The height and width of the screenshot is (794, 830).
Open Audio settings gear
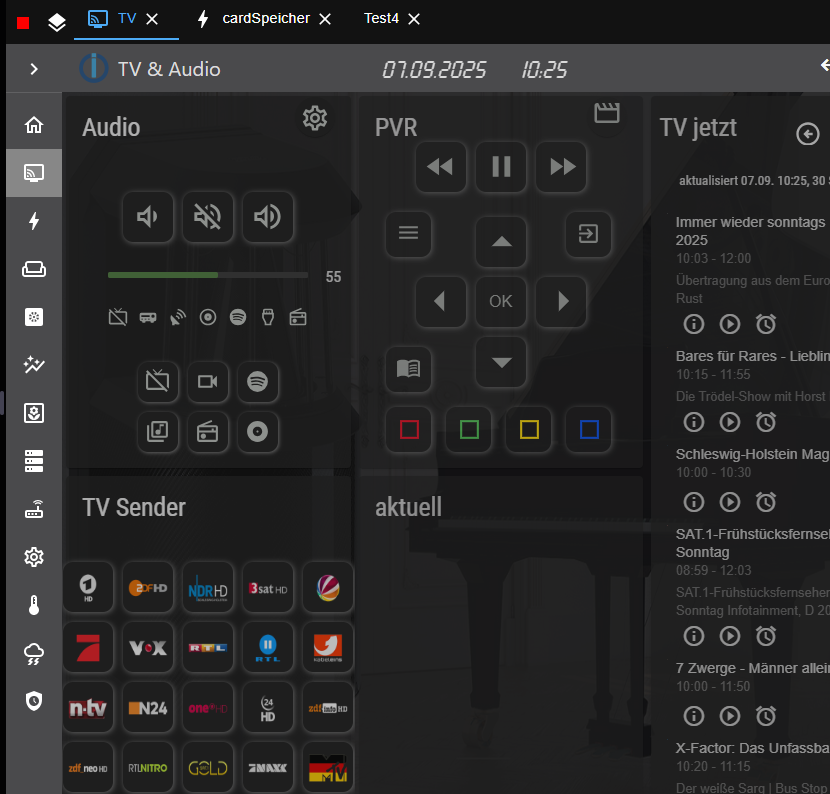[x=315, y=119]
